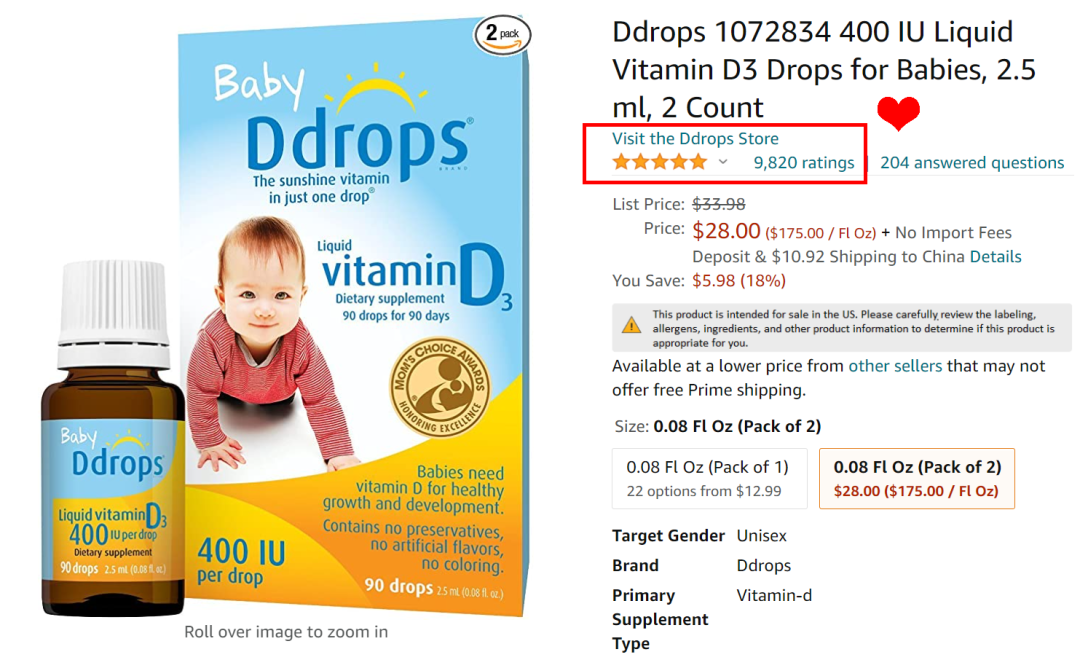Click the product title heading
The image size is (1080, 660).
click(824, 70)
